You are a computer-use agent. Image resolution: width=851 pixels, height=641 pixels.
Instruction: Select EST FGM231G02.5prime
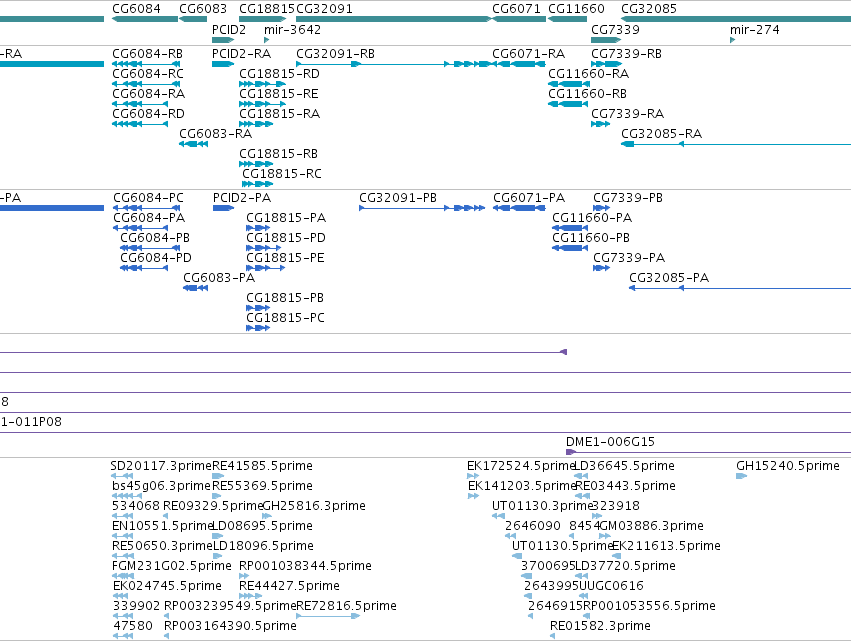pos(172,566)
